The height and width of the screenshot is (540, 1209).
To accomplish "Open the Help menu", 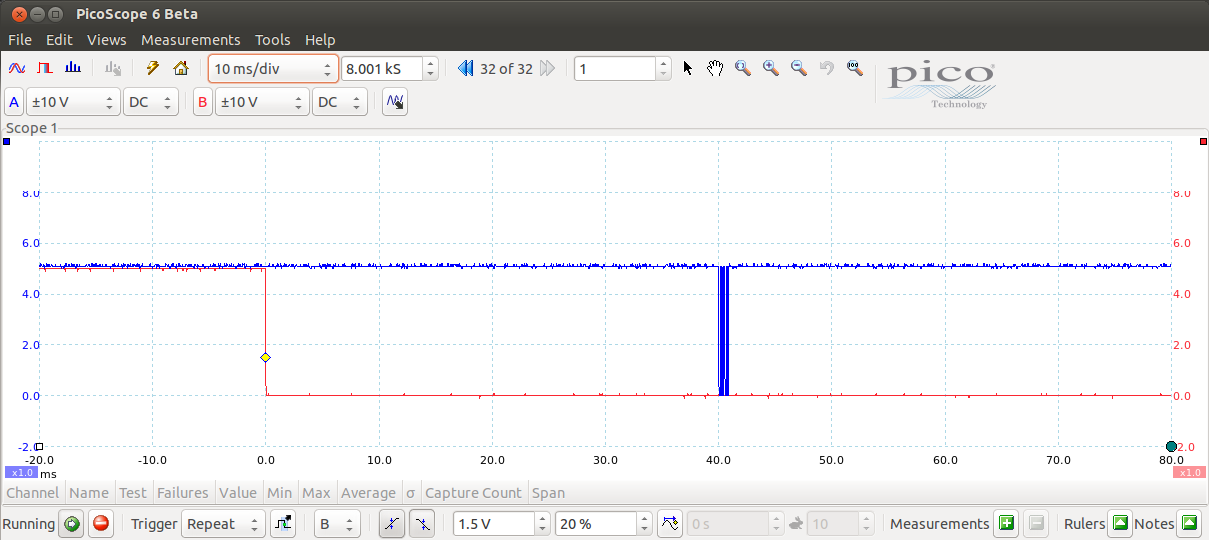I will [320, 40].
